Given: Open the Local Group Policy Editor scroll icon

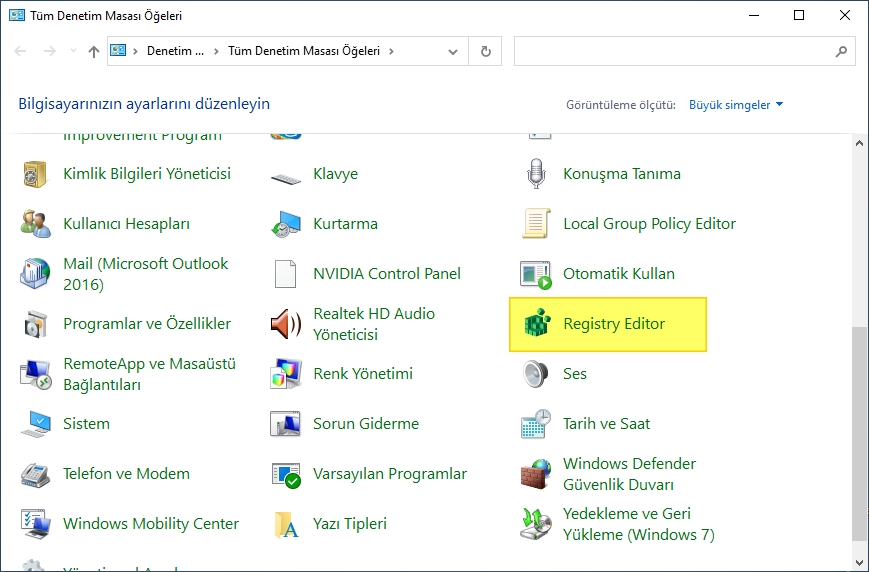Looking at the screenshot, I should click(x=536, y=224).
